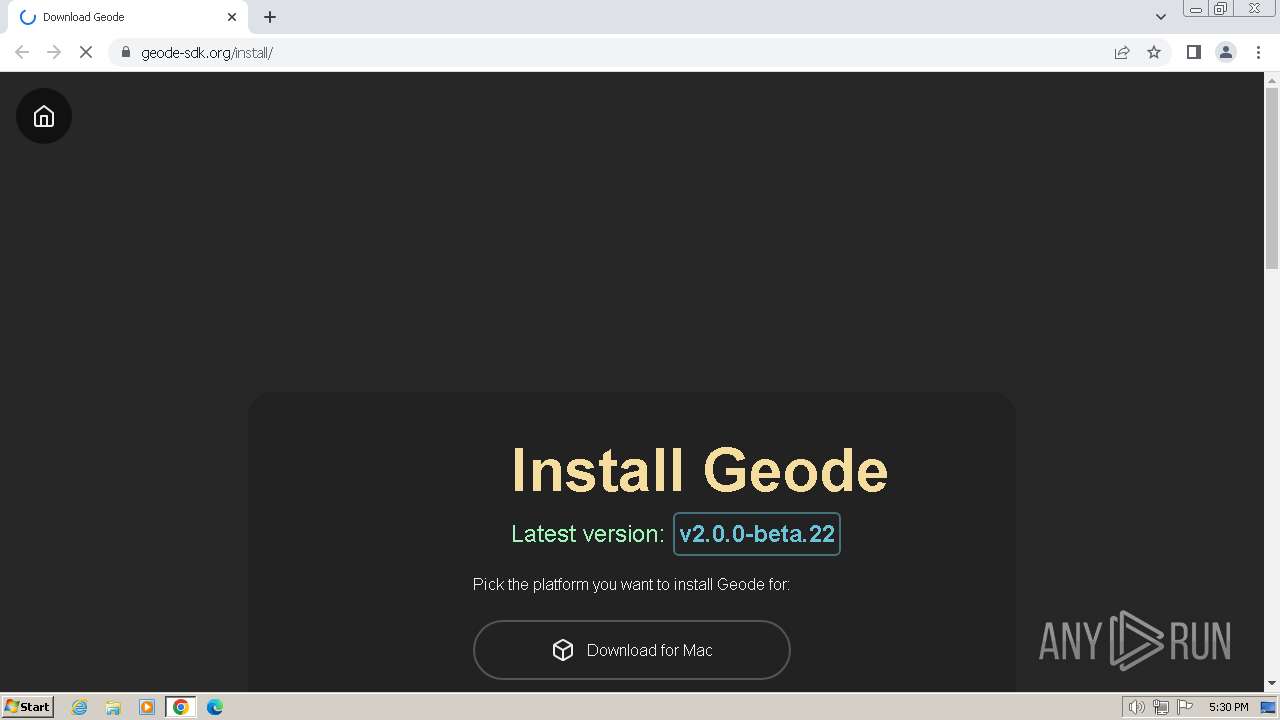Close the Download Geode tab

[x=232, y=17]
